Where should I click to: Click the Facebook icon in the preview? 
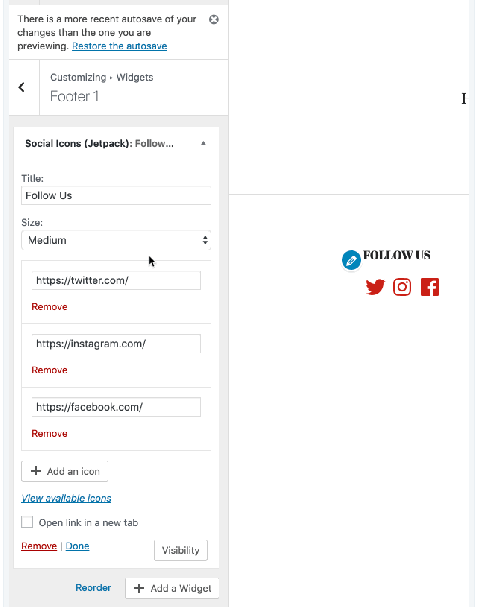click(x=430, y=287)
